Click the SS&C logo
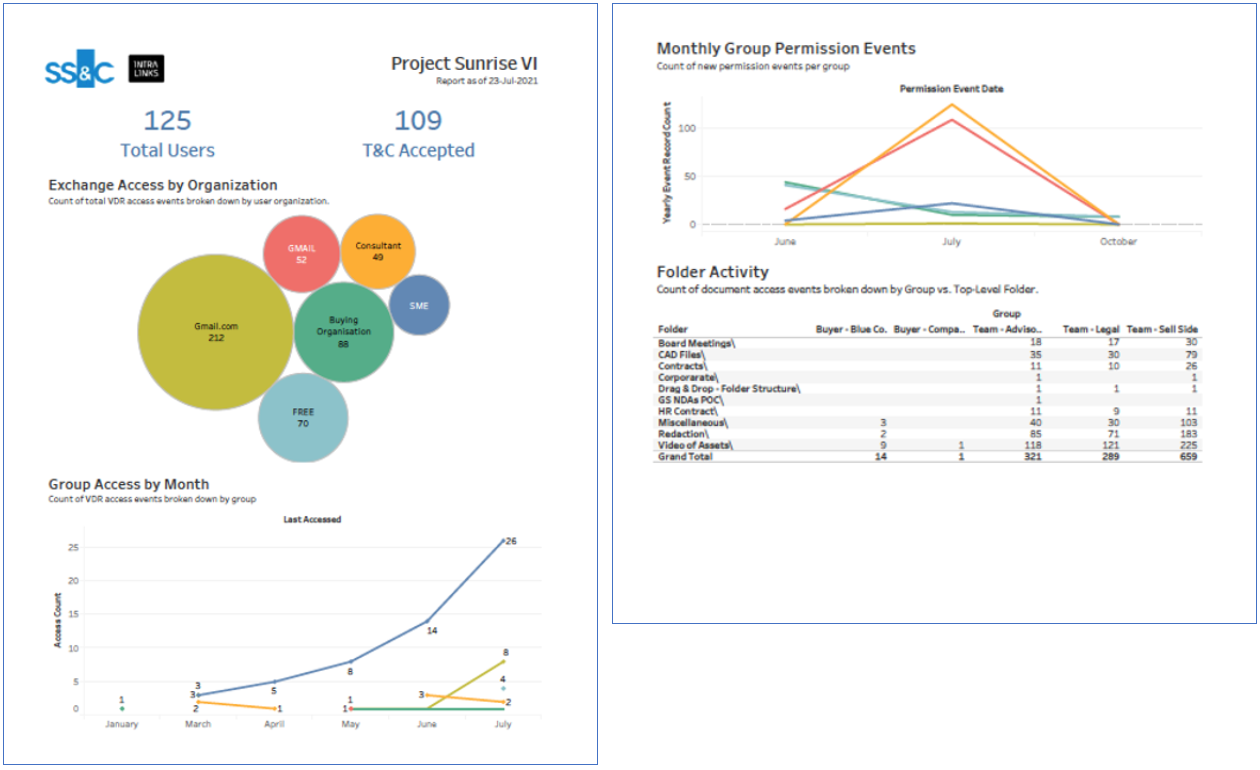Screen dimensions: 1260x770 (78, 67)
